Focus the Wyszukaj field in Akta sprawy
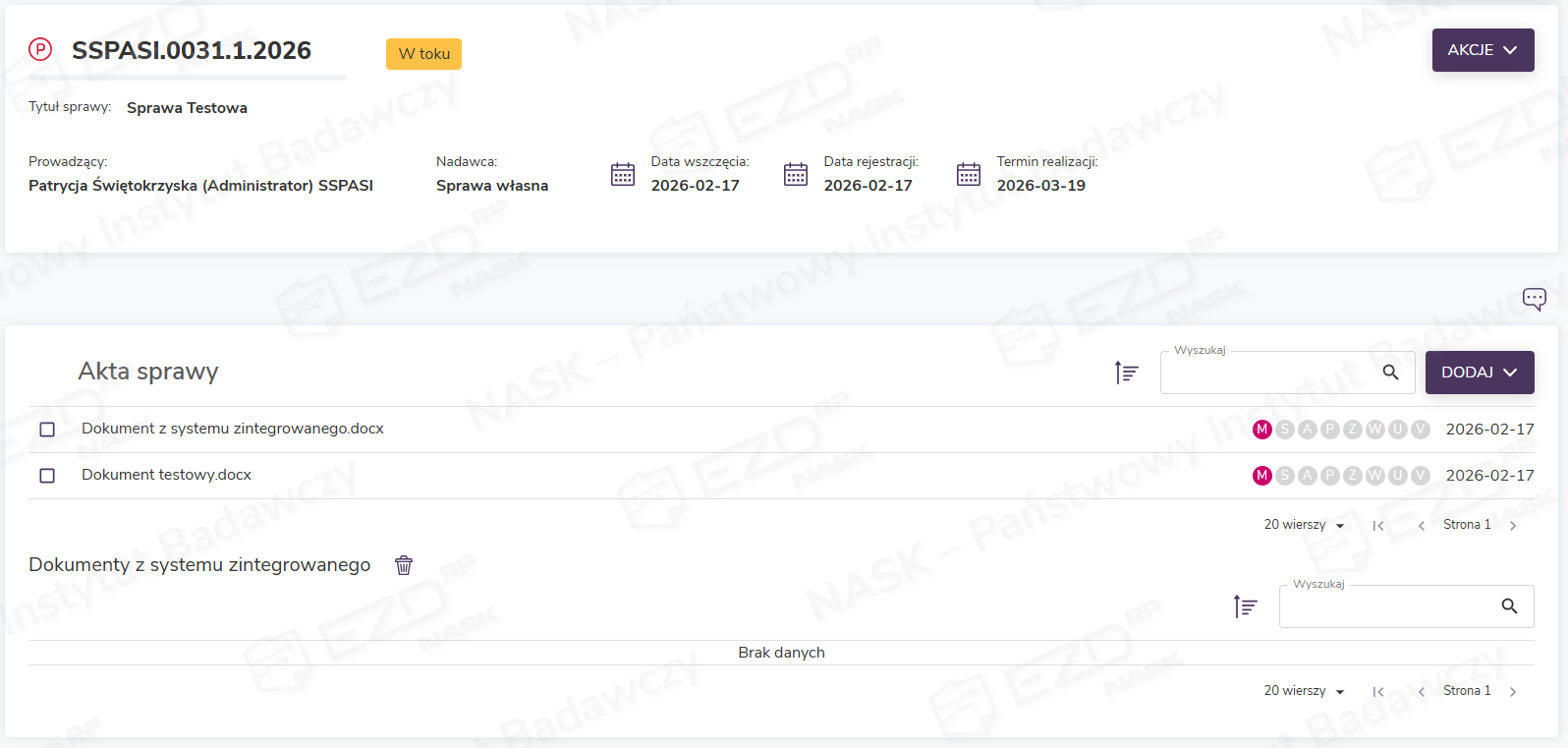Viewport: 1568px width, 748px height. pos(1267,374)
